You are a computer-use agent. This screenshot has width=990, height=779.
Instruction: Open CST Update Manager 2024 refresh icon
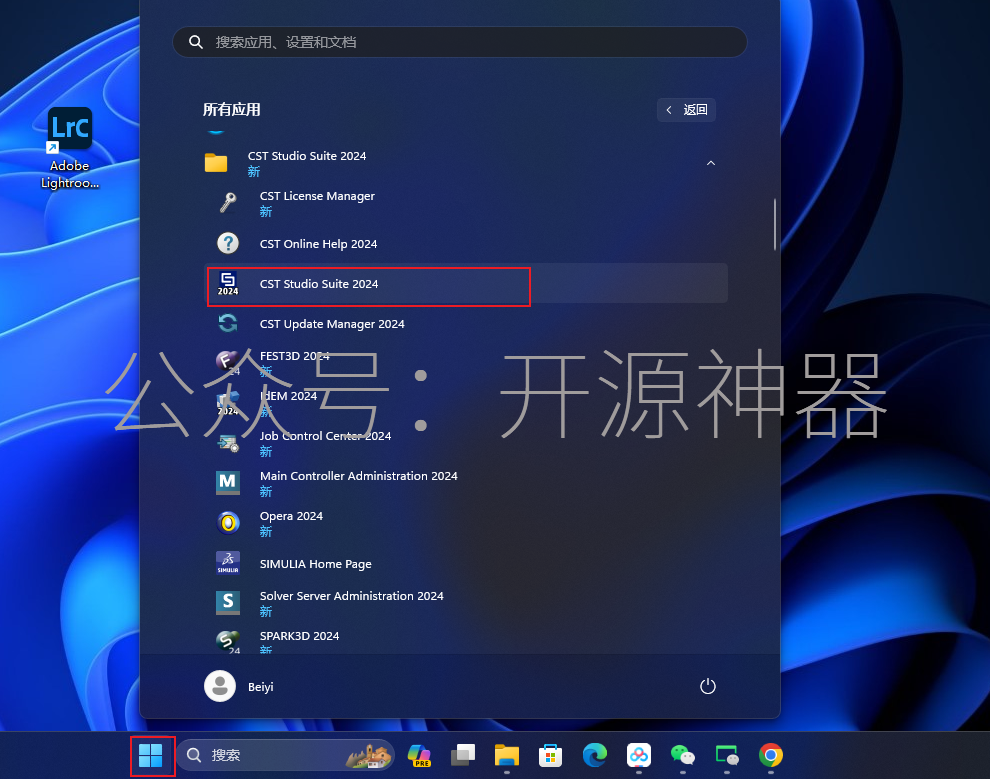coord(228,323)
